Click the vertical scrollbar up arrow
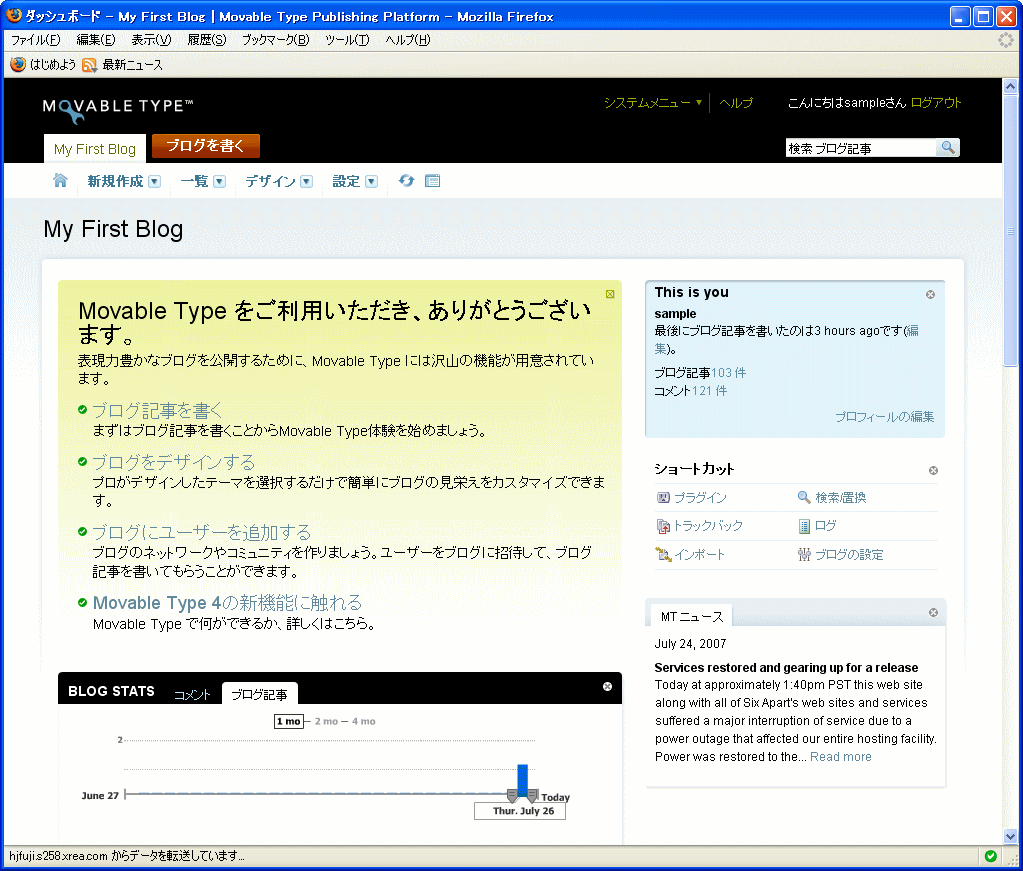 1010,86
